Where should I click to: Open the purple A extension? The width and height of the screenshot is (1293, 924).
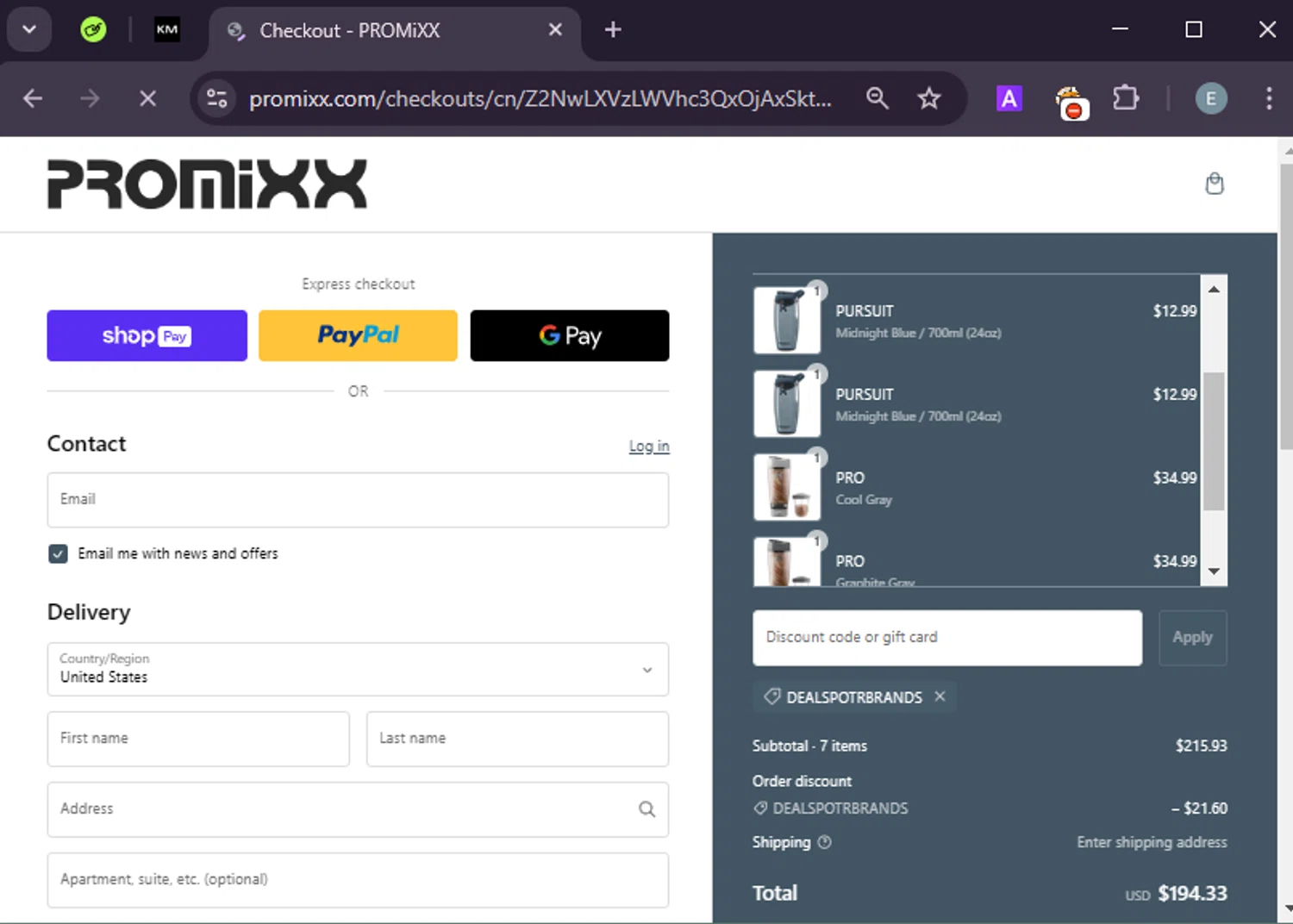tap(1009, 99)
